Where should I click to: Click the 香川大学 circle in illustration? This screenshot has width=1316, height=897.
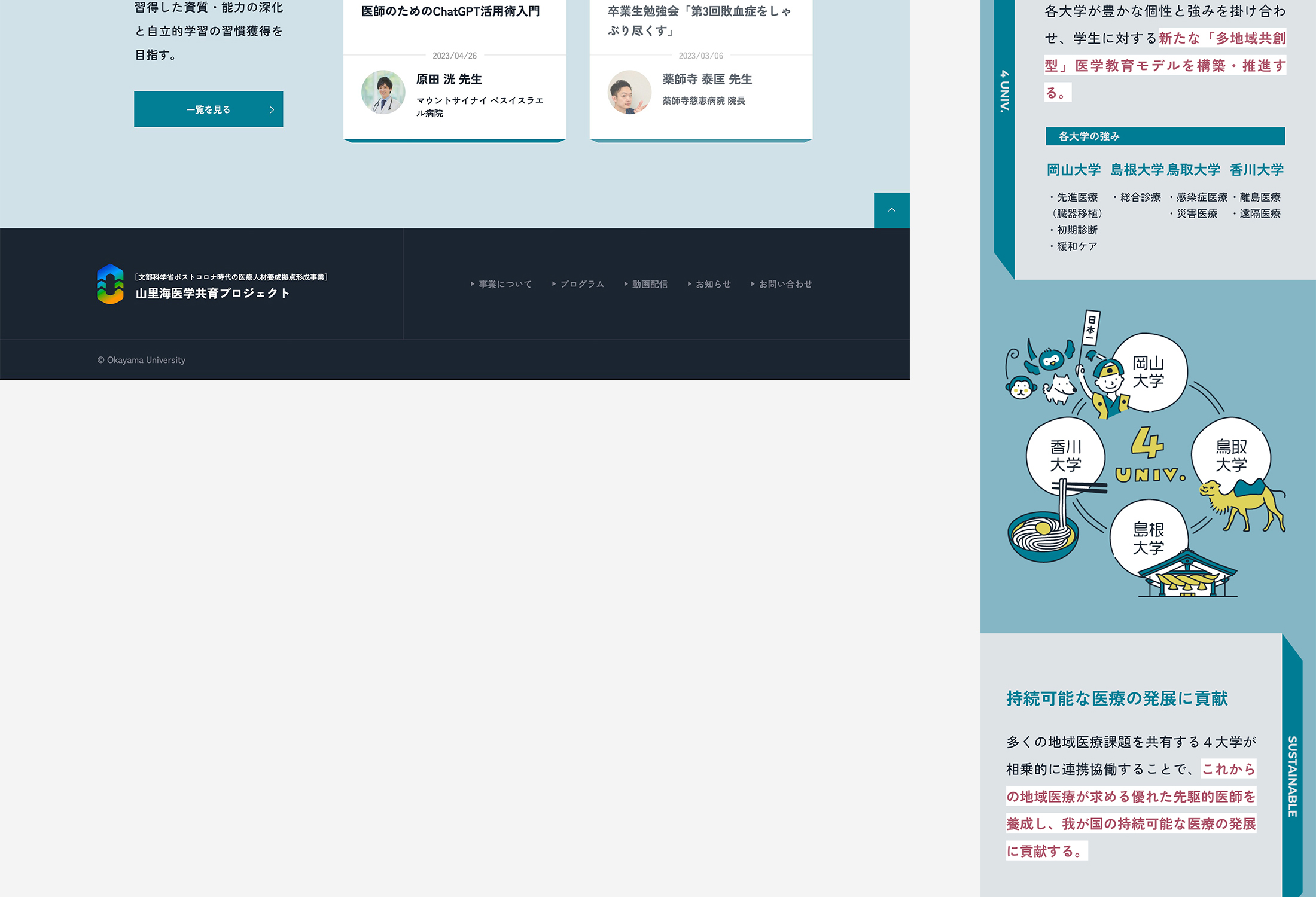pos(1065,456)
